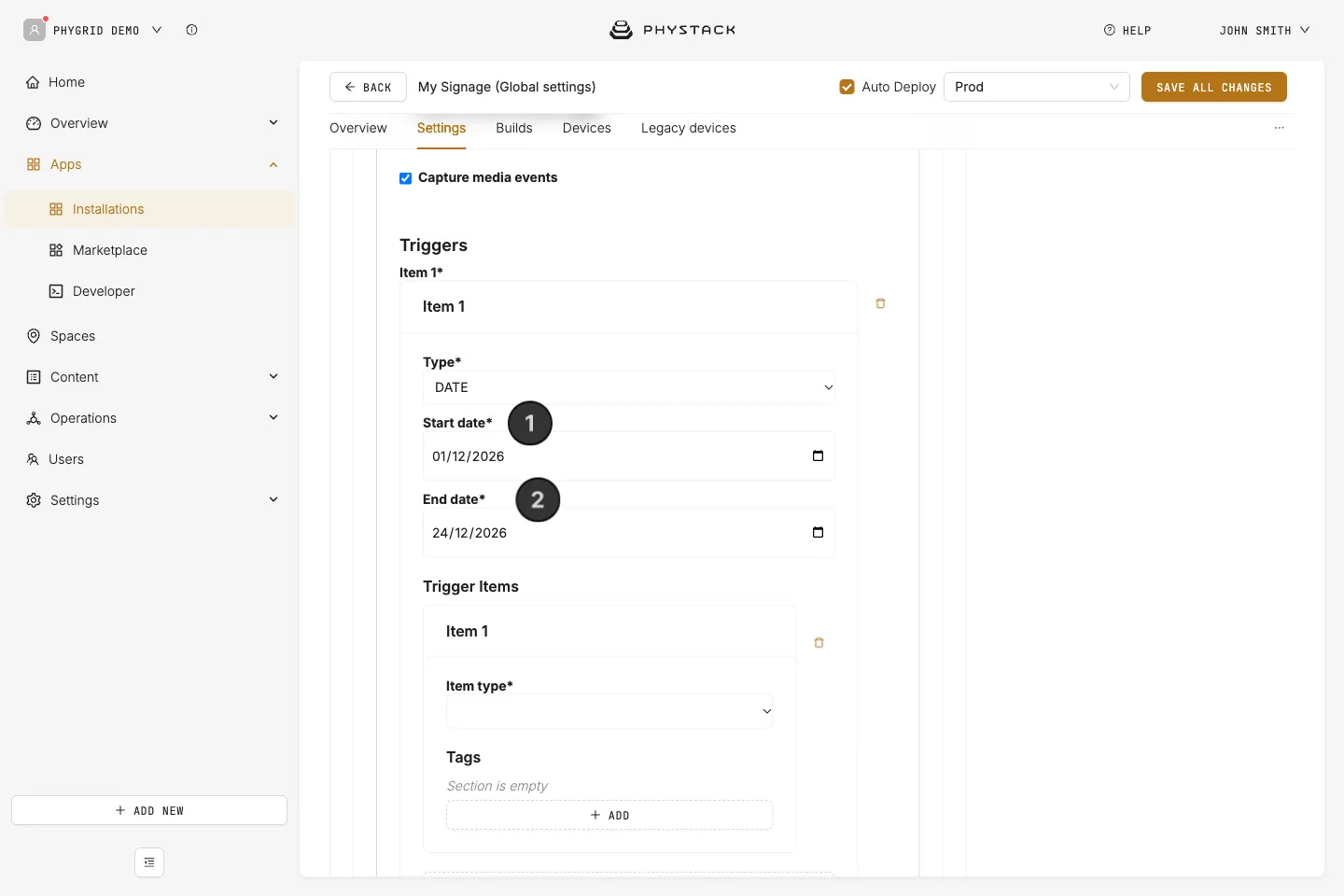Click the Phygrid Demo avatar icon
This screenshot has width=1344, height=896.
pos(35,30)
